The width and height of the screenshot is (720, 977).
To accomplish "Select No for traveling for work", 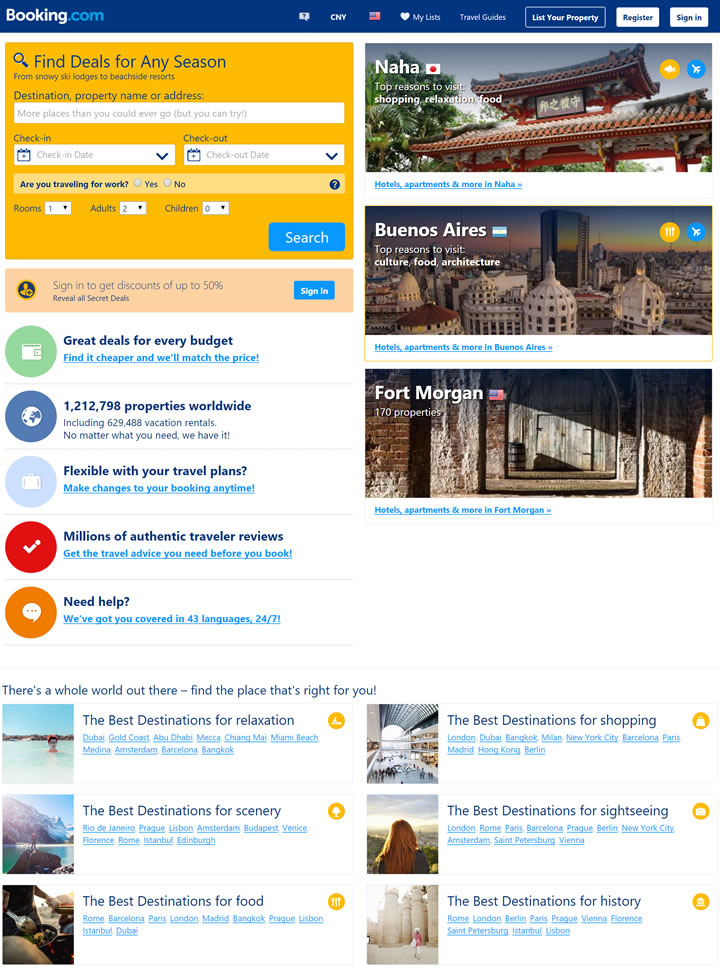I will click(168, 183).
